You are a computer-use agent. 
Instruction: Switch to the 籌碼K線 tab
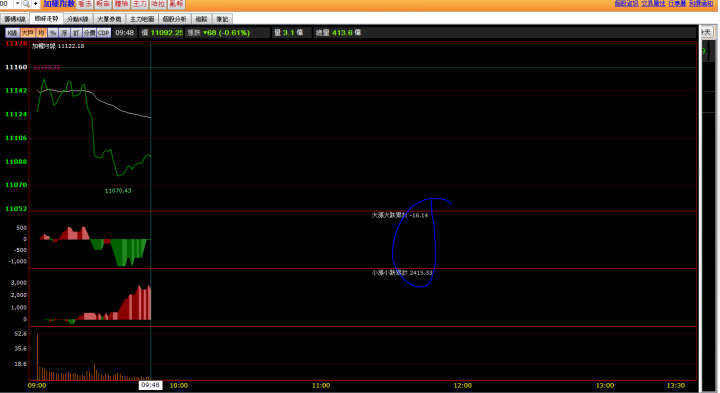(x=15, y=19)
